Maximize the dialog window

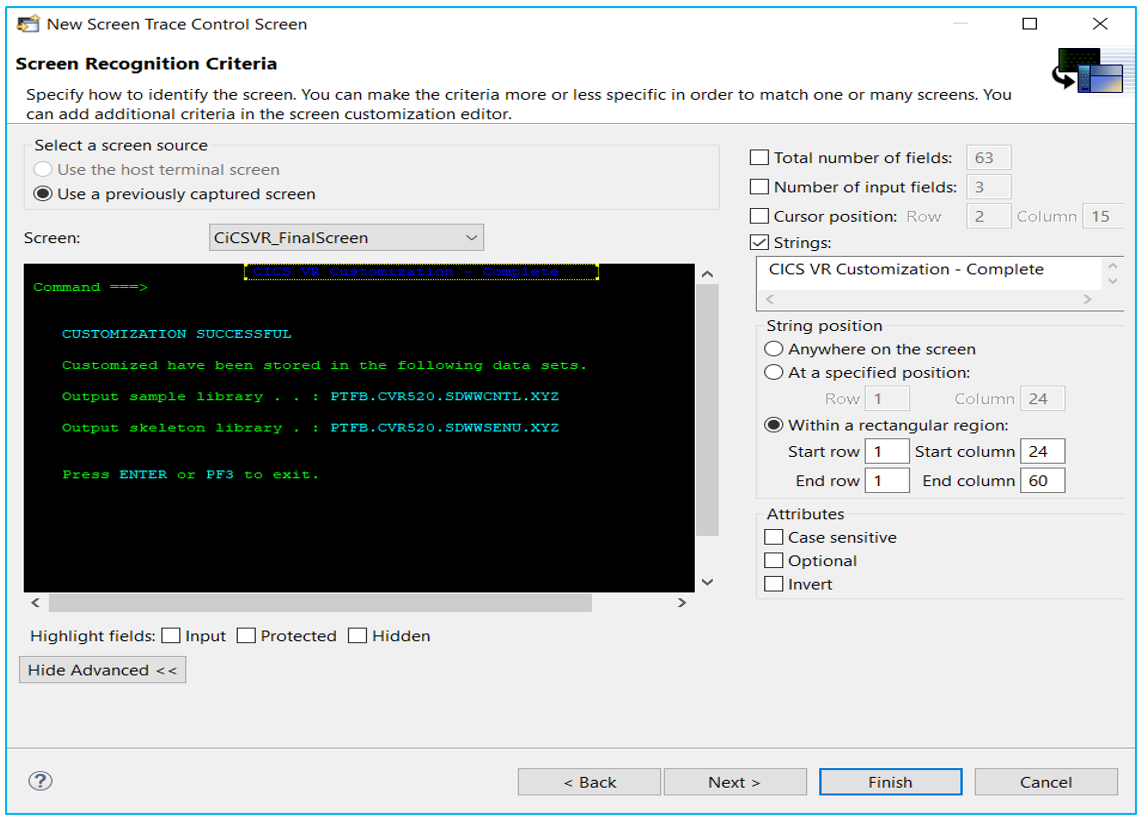click(x=1029, y=24)
